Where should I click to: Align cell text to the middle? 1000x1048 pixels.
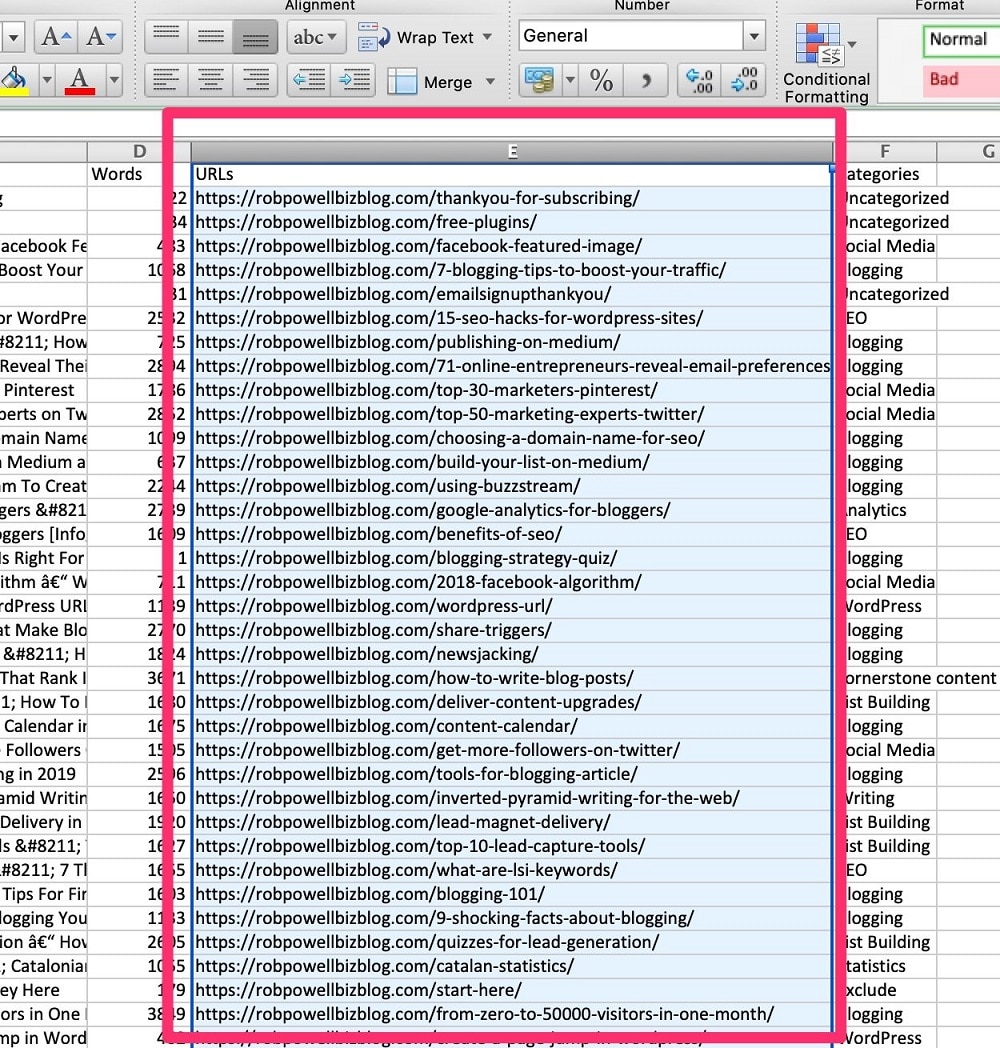(x=211, y=36)
